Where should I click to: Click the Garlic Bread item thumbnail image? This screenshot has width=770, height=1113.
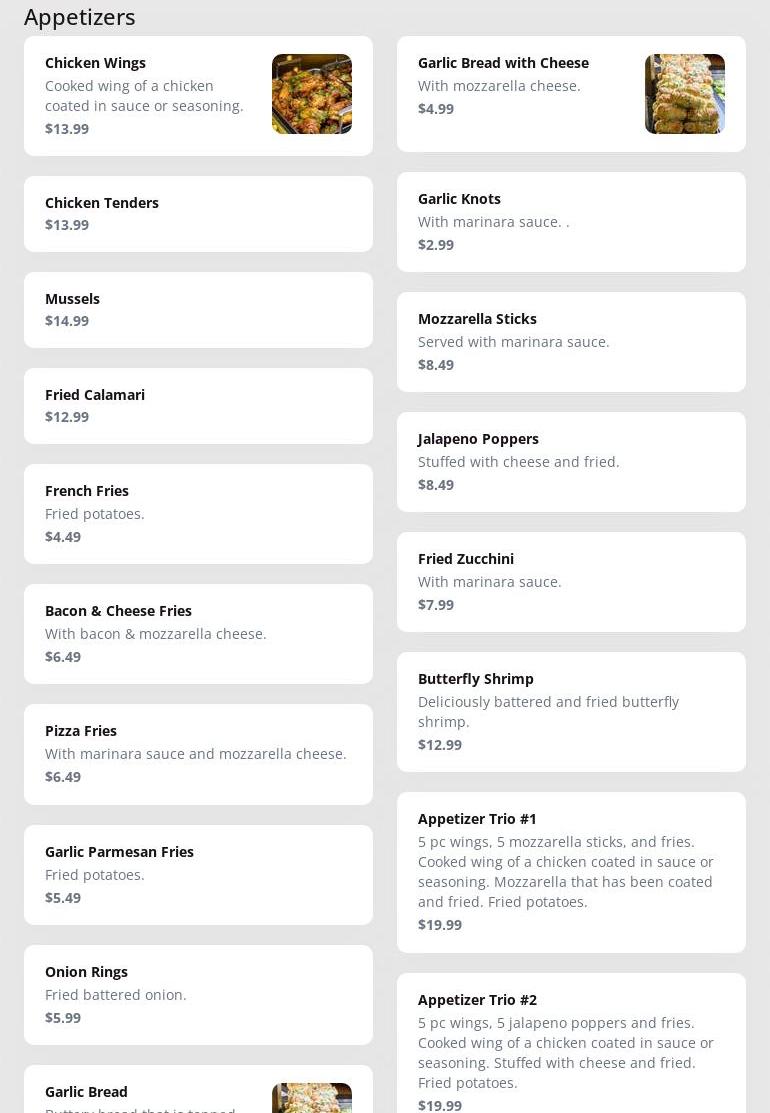click(311, 1098)
